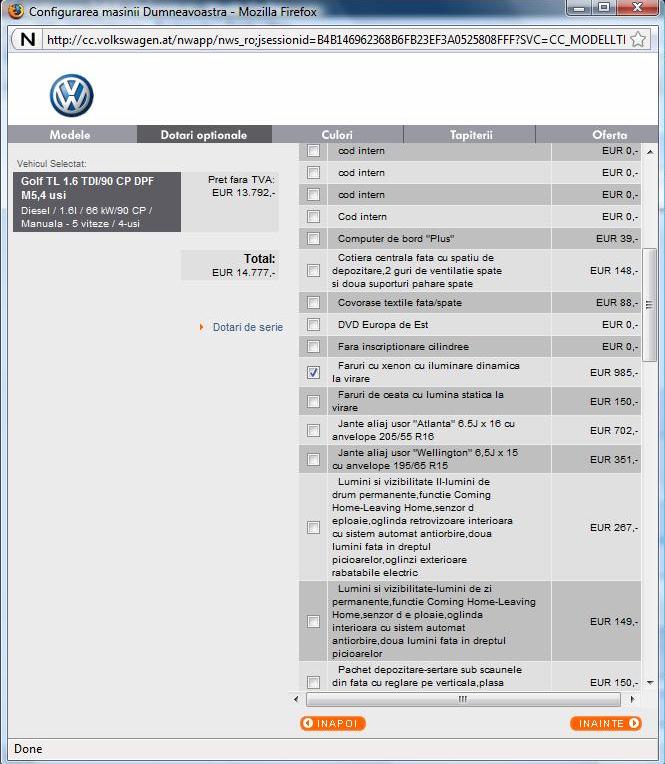Screen dimensions: 665x764
Task: Check Computer de bord "Plus" option
Action: tap(313, 239)
